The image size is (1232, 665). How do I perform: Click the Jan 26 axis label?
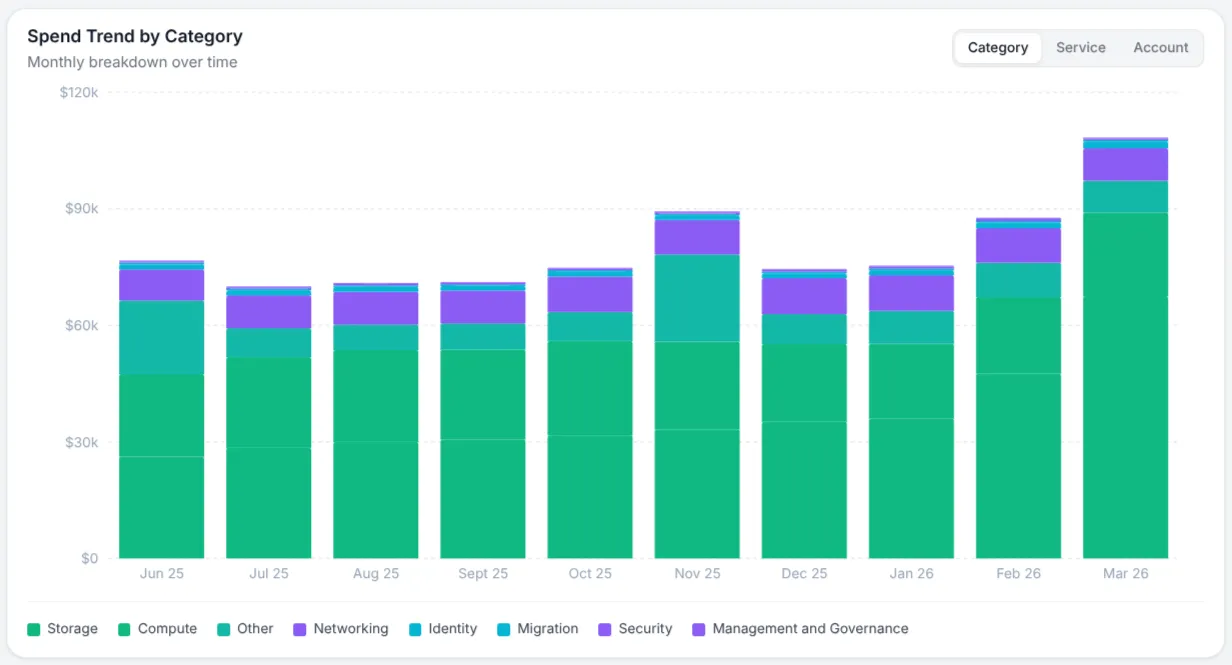[x=911, y=574]
